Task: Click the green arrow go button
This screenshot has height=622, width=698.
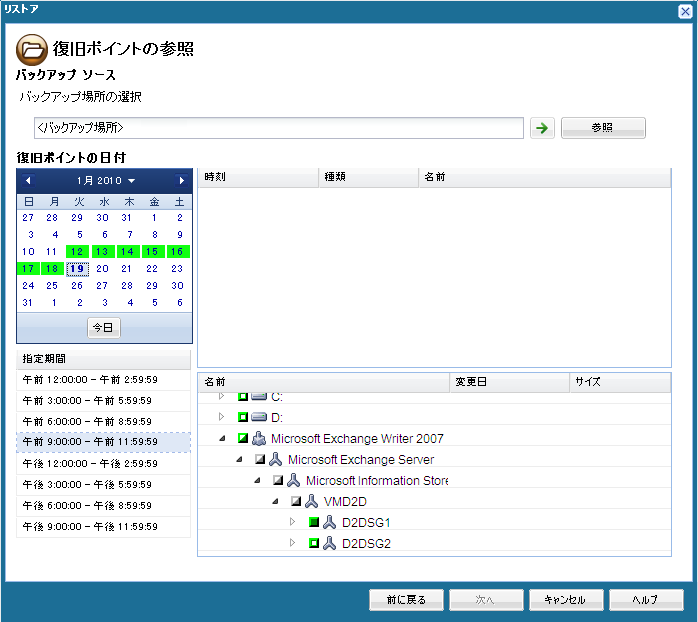Action: pos(541,129)
